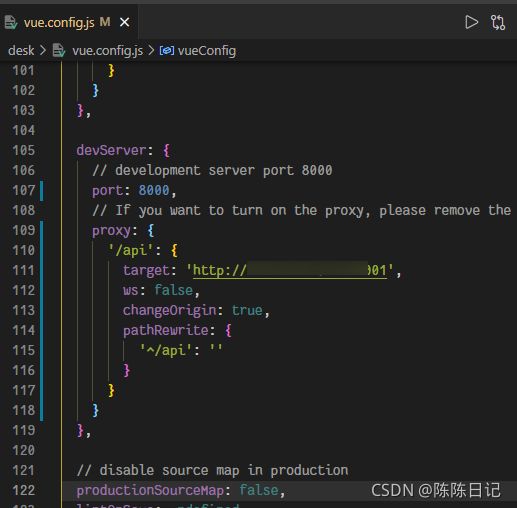Click line number 111 in the gutter
The width and height of the screenshot is (517, 508).
tap(23, 270)
